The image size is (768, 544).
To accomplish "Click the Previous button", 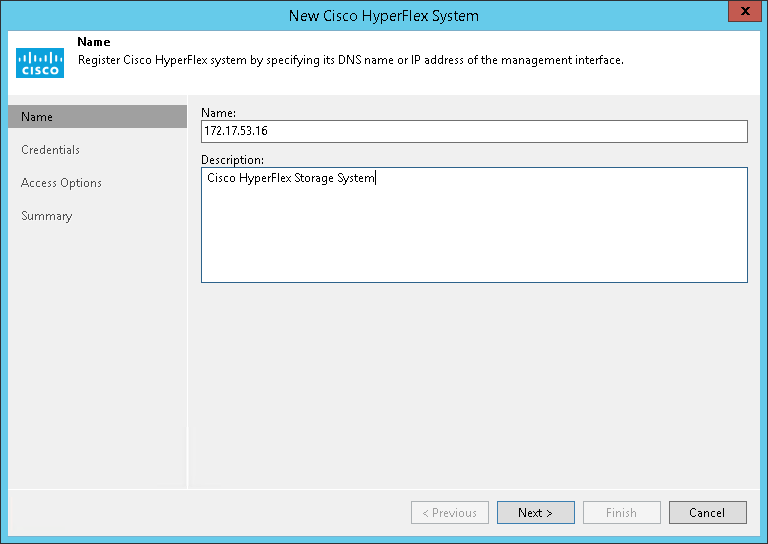I will tap(450, 513).
